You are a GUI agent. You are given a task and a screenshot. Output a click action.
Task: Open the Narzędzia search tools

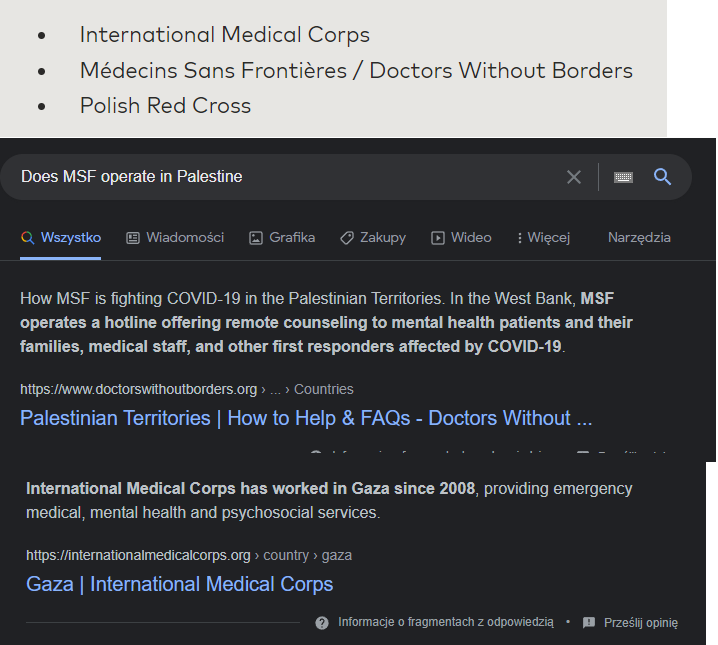[639, 238]
